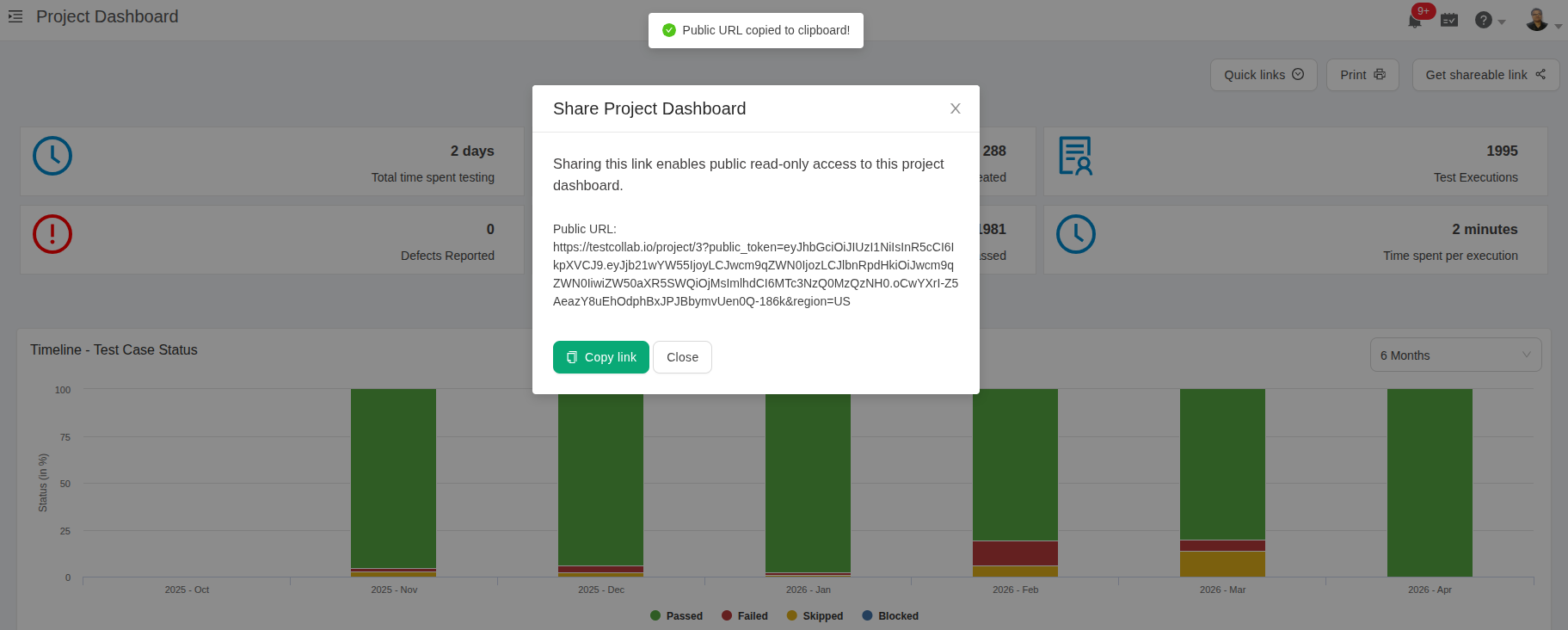Click the '2 minutes' value text

coord(1485,229)
